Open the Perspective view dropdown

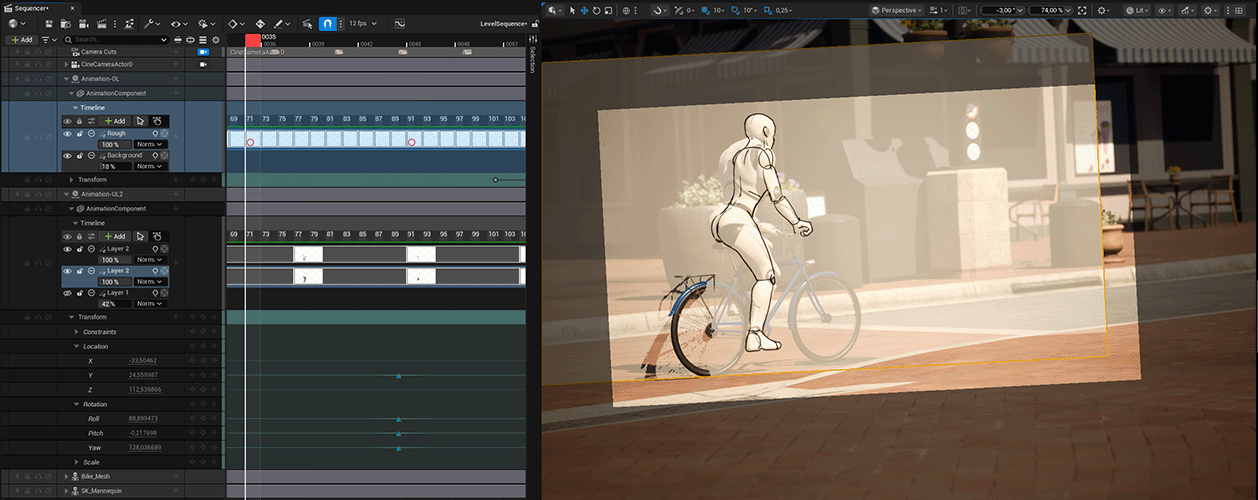pyautogui.click(x=897, y=10)
